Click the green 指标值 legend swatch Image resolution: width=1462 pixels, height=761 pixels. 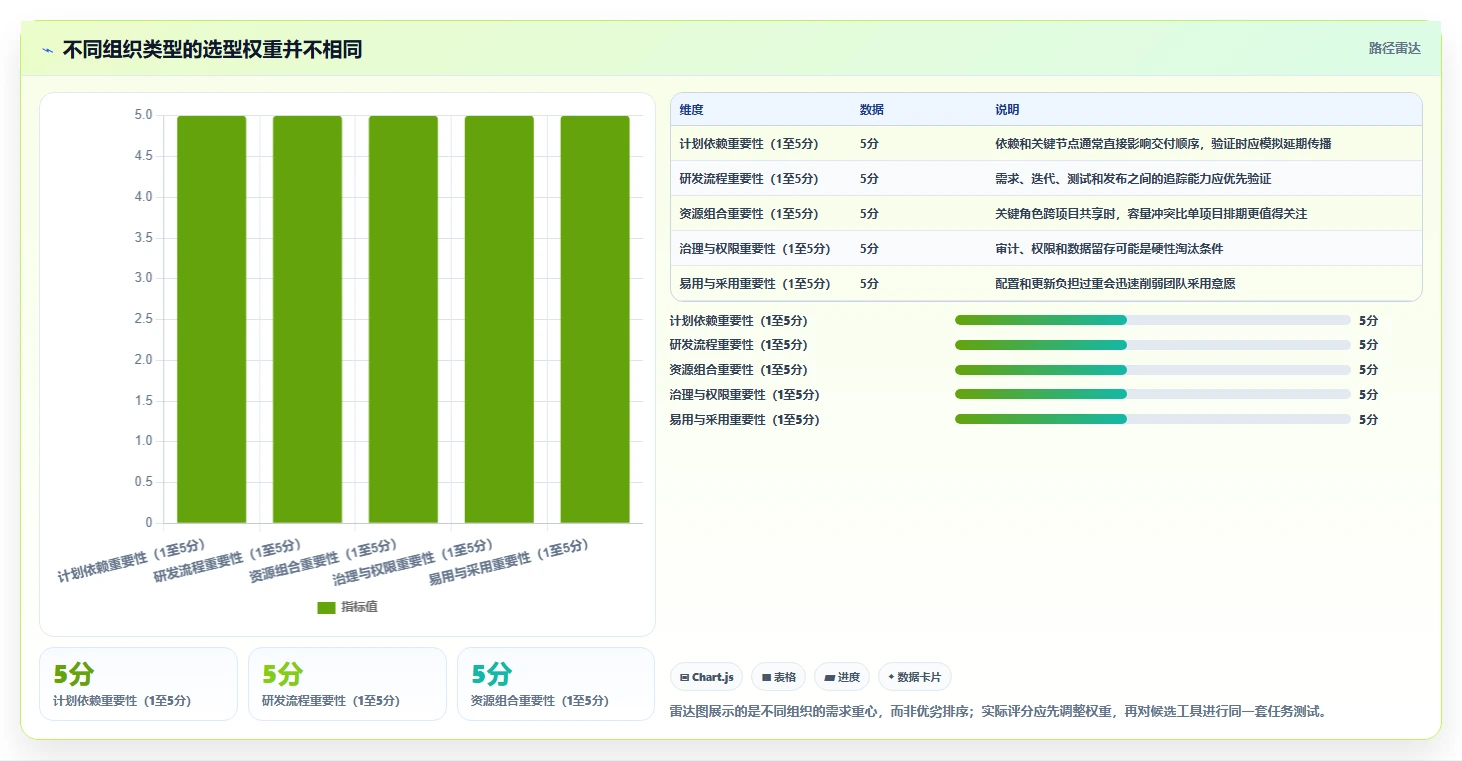[x=326, y=607]
